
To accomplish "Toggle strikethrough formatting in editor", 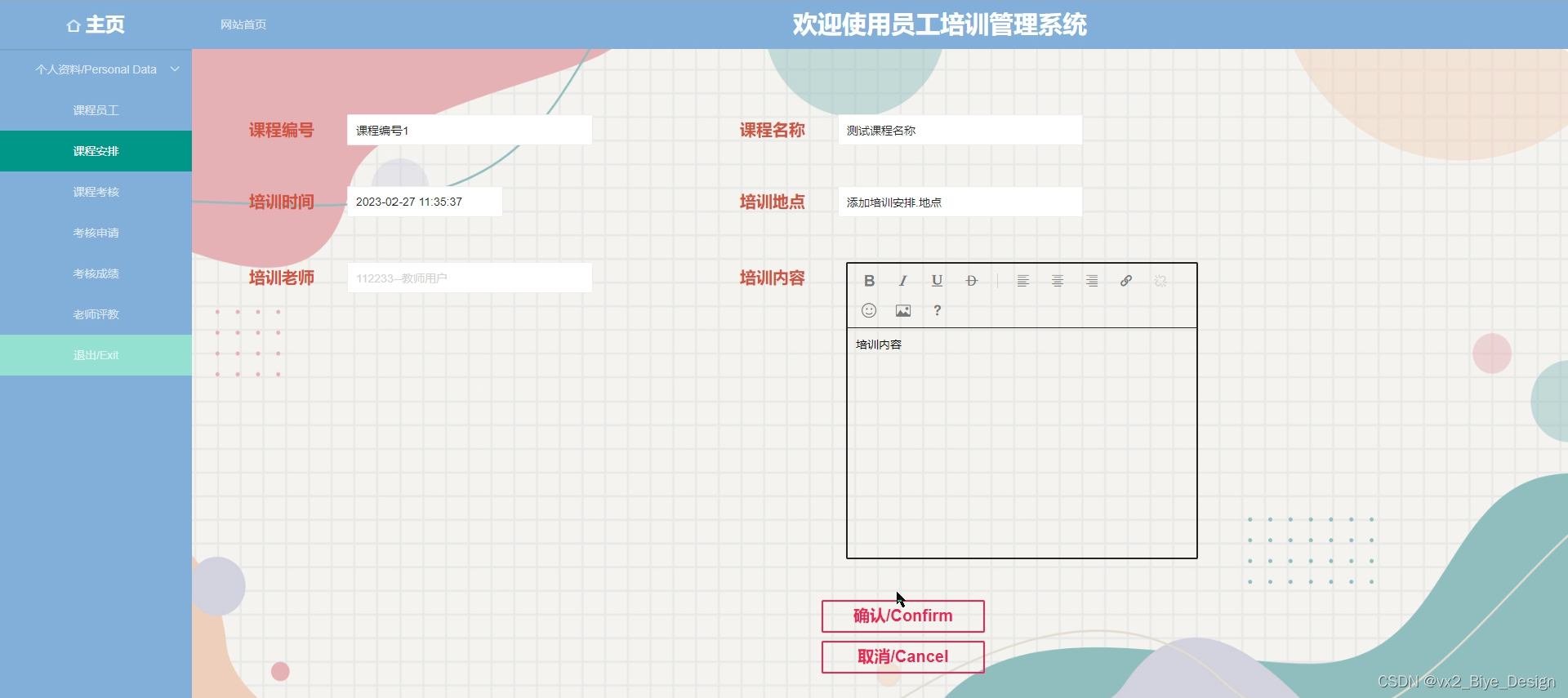I will 972,281.
